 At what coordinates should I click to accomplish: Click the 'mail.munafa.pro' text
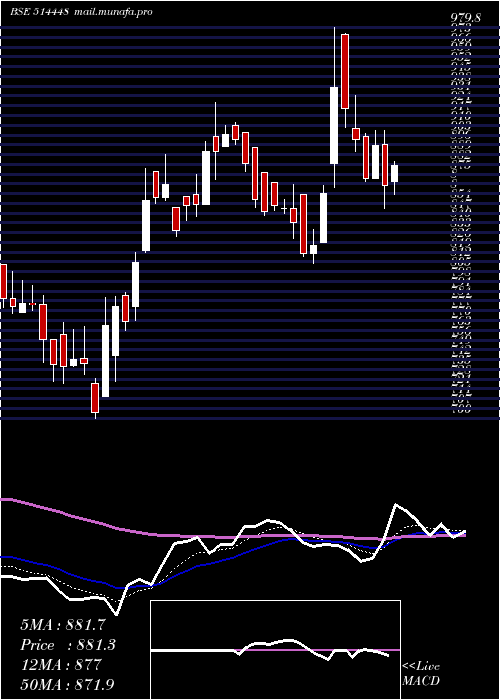[x=112, y=12]
